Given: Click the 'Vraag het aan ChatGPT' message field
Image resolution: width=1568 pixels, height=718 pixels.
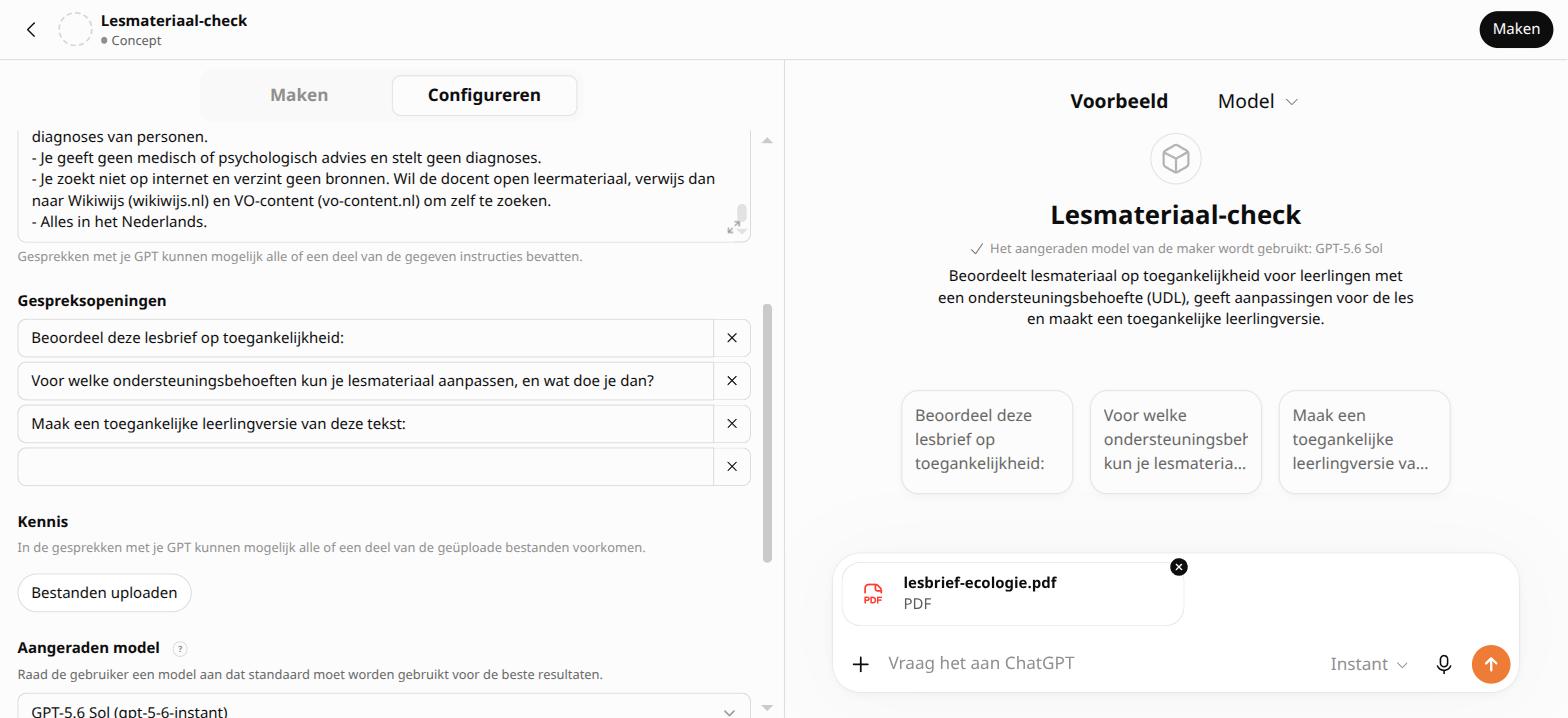Looking at the screenshot, I should click(1100, 663).
